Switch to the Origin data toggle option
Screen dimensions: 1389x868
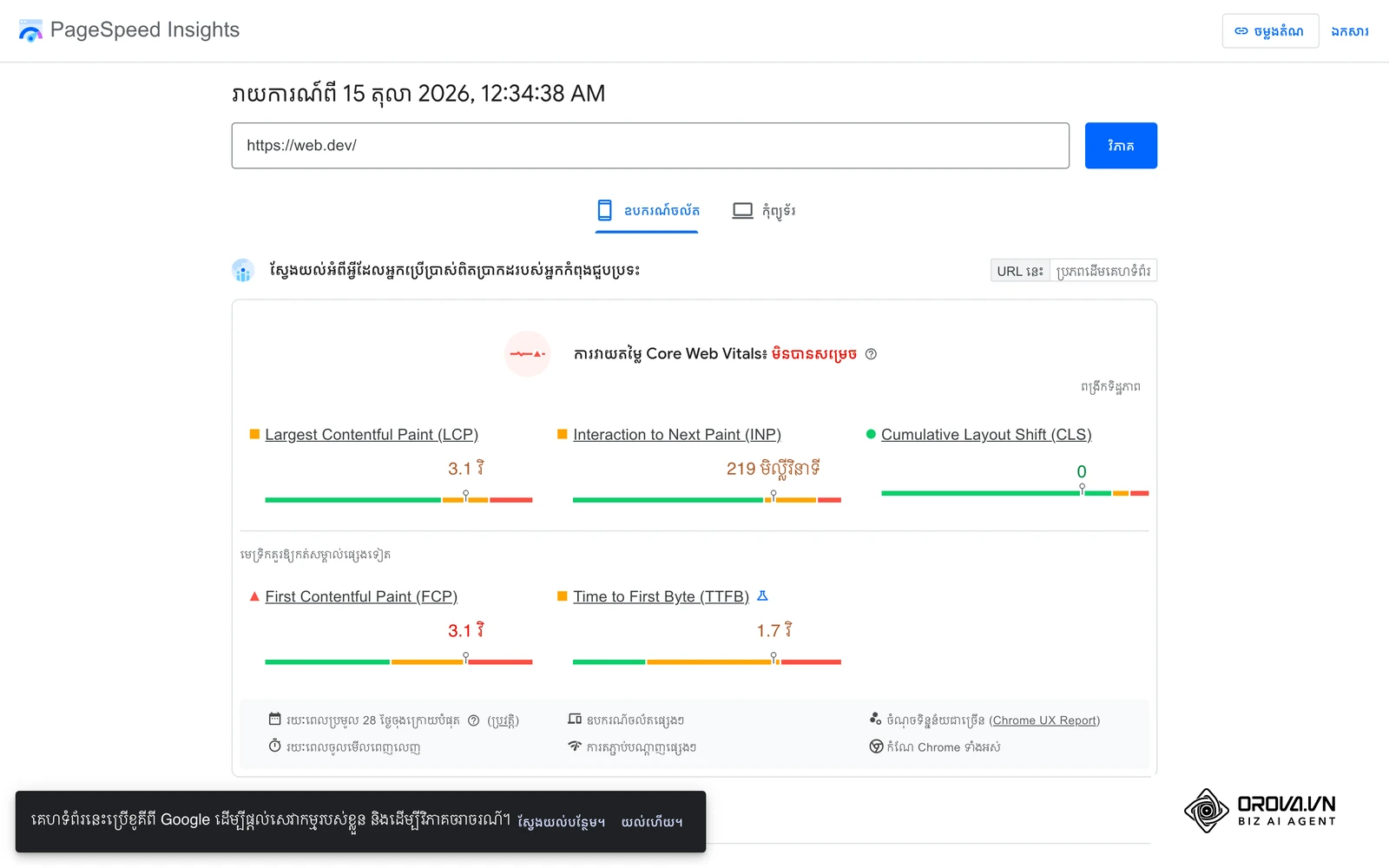(1103, 271)
